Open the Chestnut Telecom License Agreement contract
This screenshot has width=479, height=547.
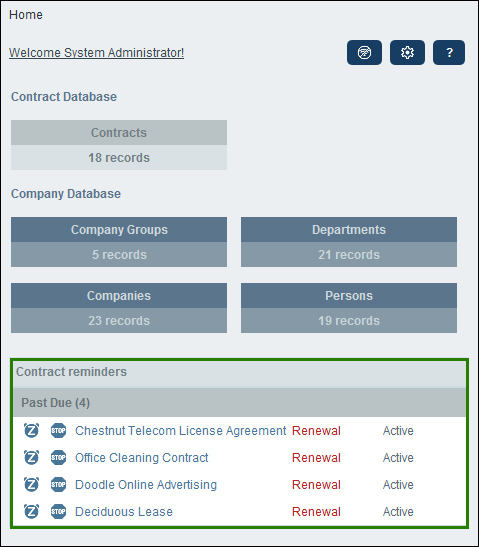[x=181, y=431]
